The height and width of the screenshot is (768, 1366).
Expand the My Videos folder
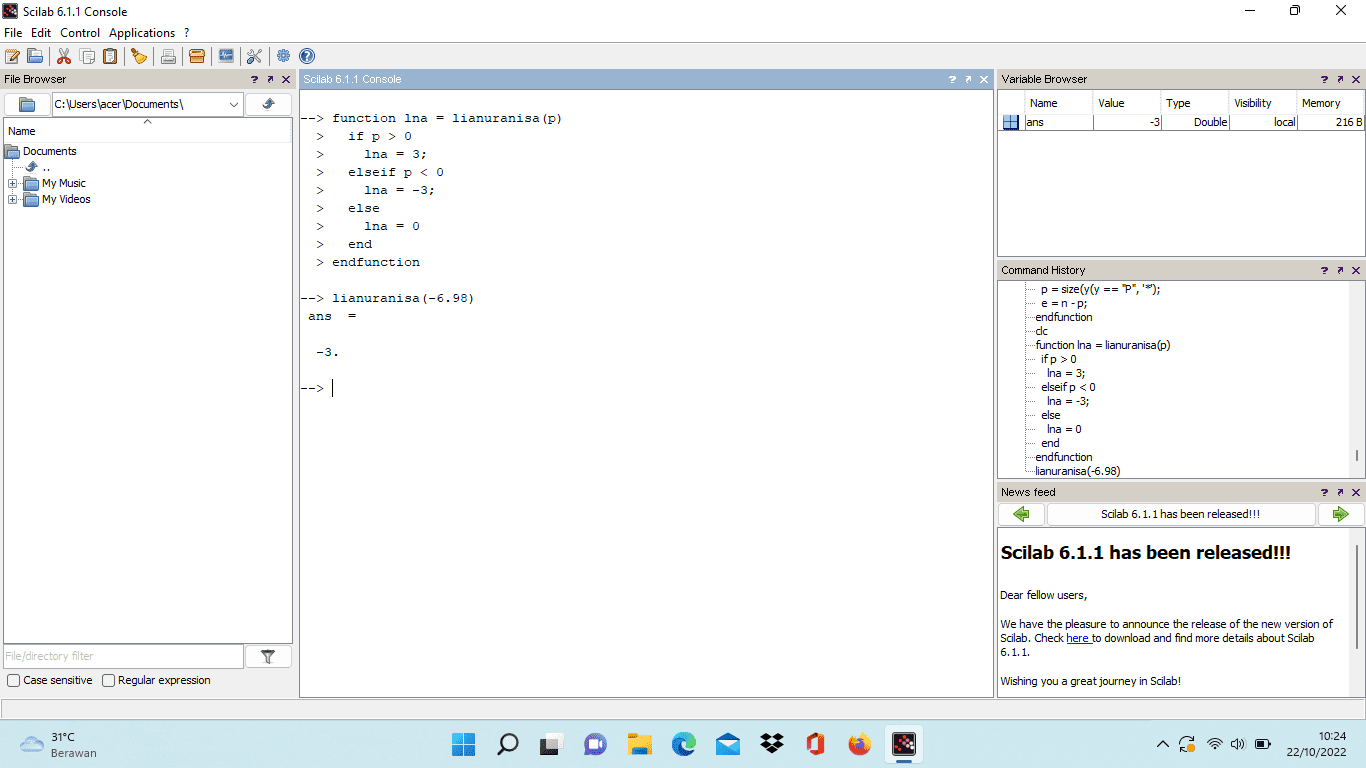coord(13,200)
